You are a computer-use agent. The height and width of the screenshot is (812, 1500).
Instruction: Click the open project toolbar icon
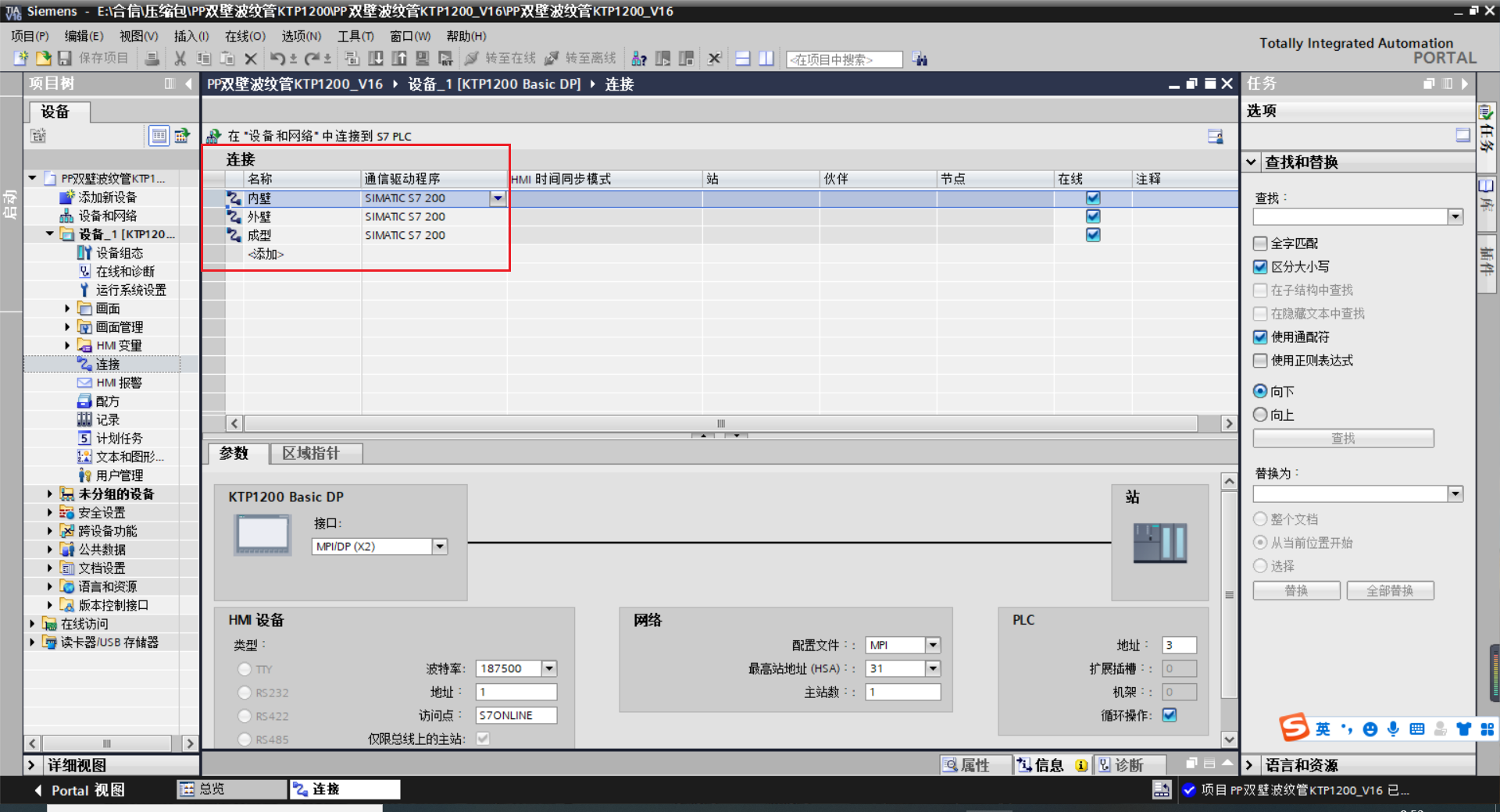pyautogui.click(x=43, y=59)
